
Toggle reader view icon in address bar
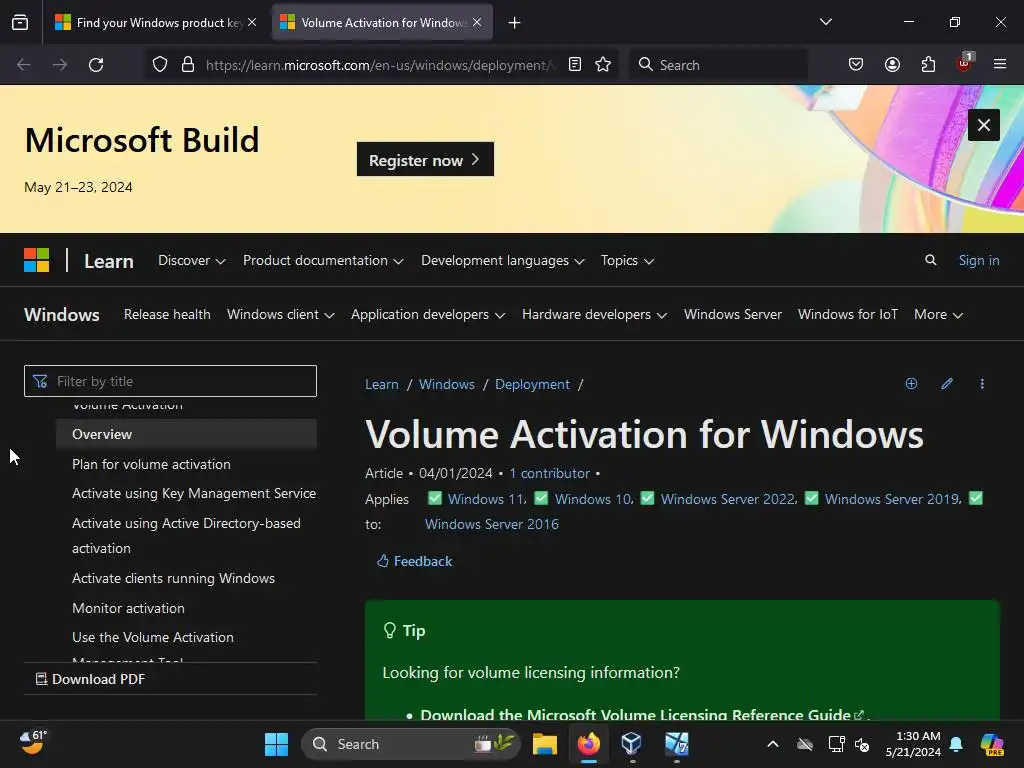coord(575,65)
